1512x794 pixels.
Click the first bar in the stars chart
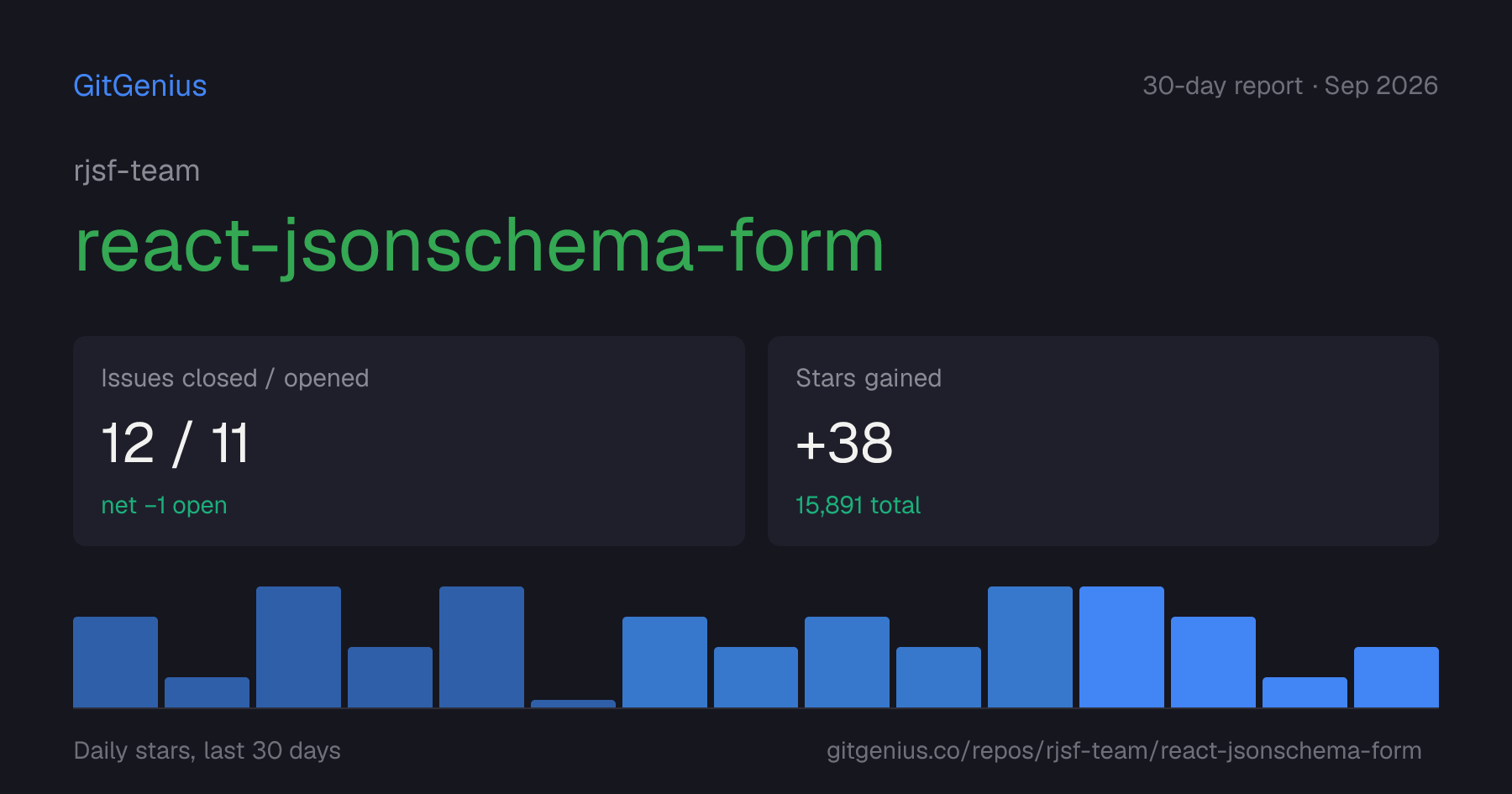point(115,662)
